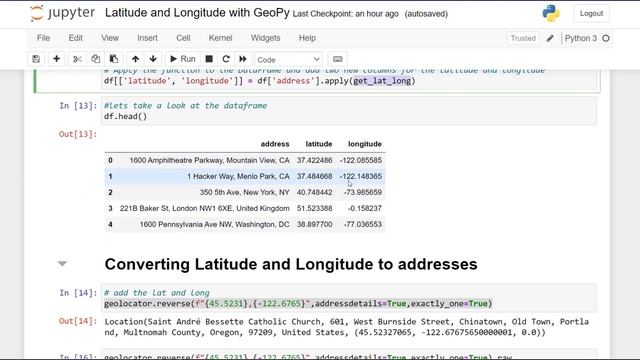This screenshot has width=640, height=360.
Task: Insert a cell below with plus icon
Action: pyautogui.click(x=56, y=59)
